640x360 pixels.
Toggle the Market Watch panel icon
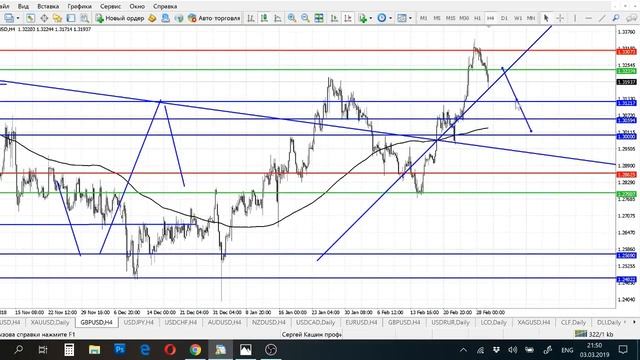(30, 18)
